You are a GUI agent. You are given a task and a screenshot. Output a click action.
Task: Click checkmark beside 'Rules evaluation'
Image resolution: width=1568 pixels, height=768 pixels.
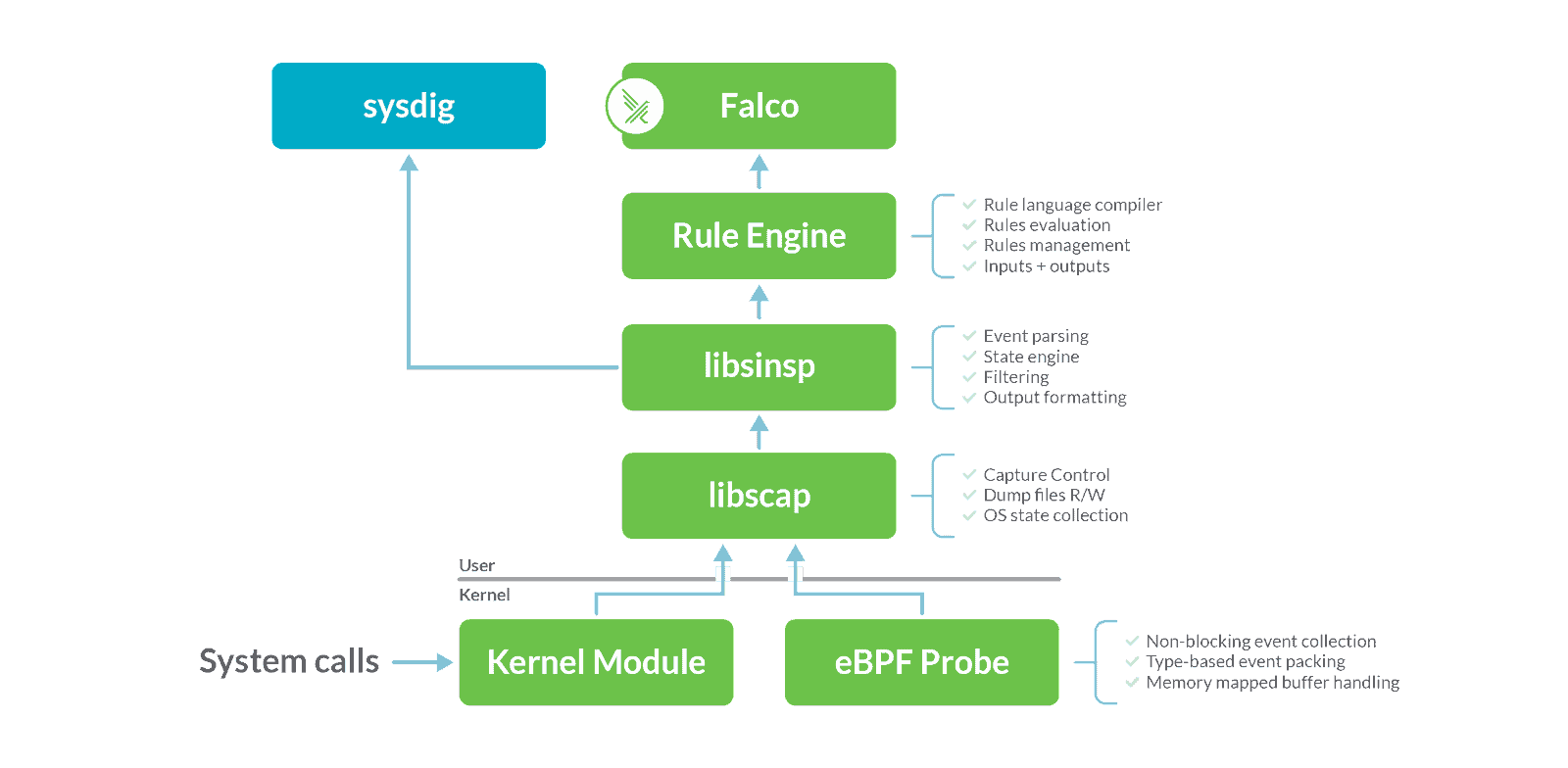click(969, 225)
